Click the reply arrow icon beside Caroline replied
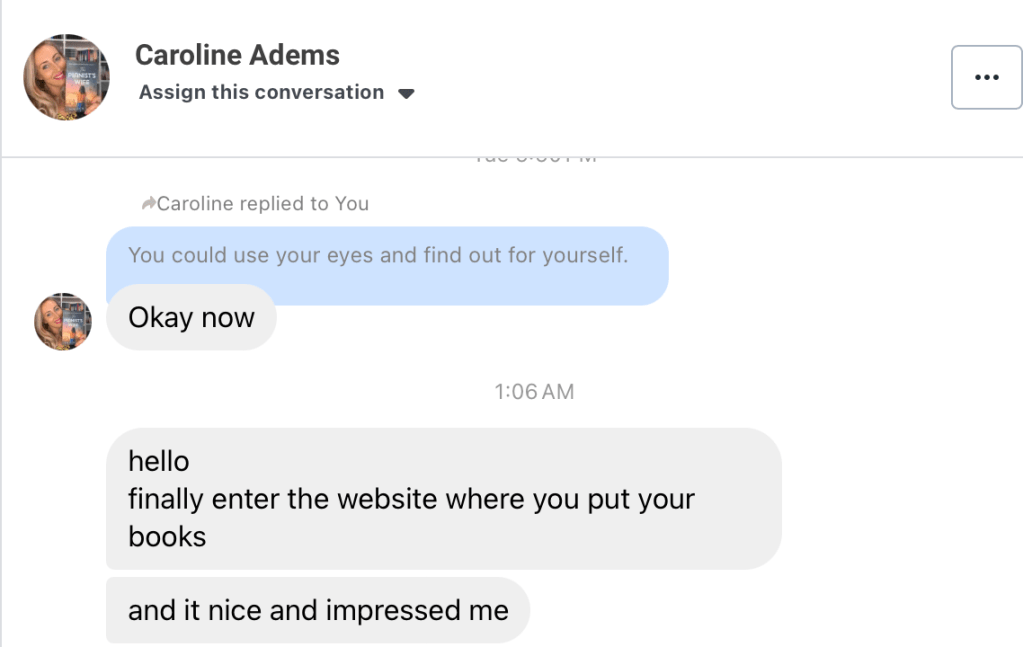 point(148,204)
